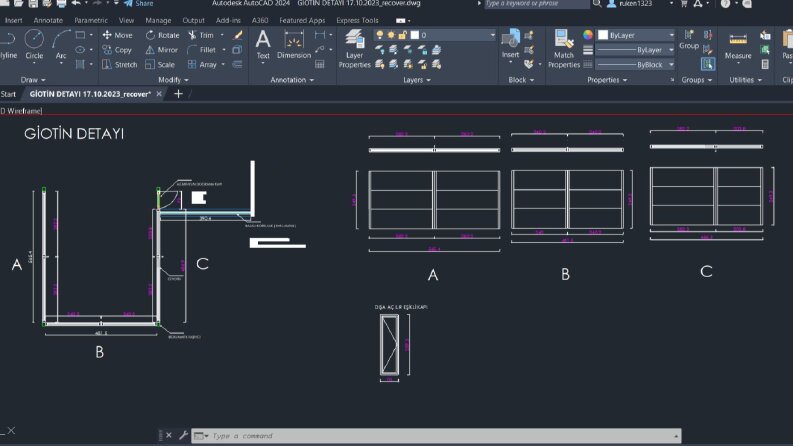Click the Ungroup icon in Groups panel
Screen dimensions: 793x446
708,35
